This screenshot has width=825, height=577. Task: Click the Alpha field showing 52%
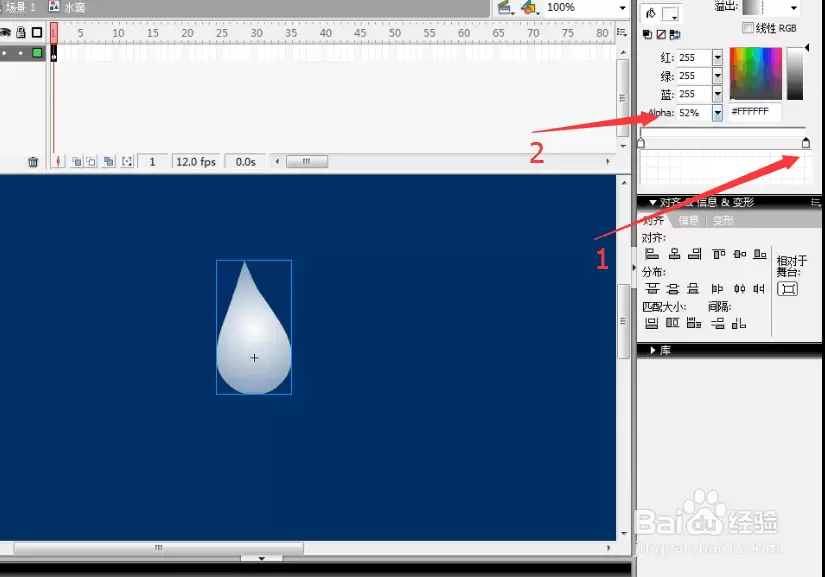tap(694, 113)
